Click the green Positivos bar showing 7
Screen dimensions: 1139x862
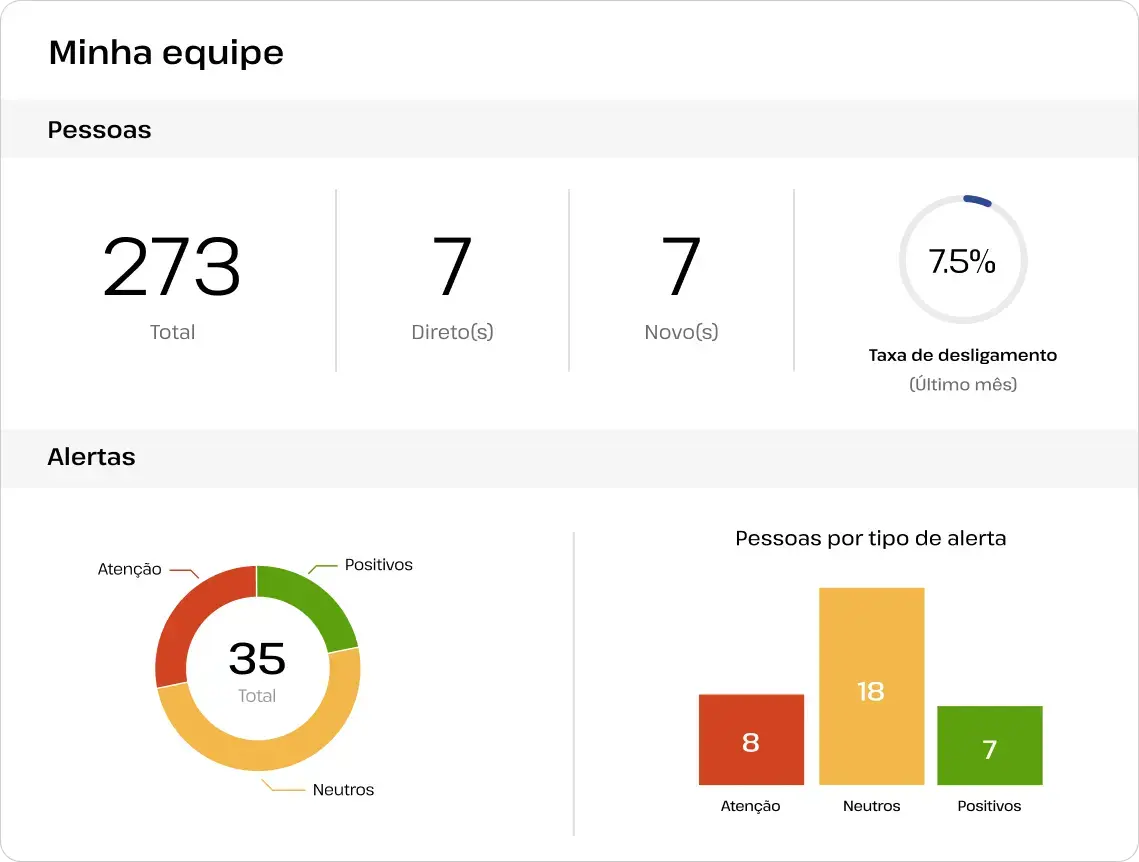click(x=989, y=746)
